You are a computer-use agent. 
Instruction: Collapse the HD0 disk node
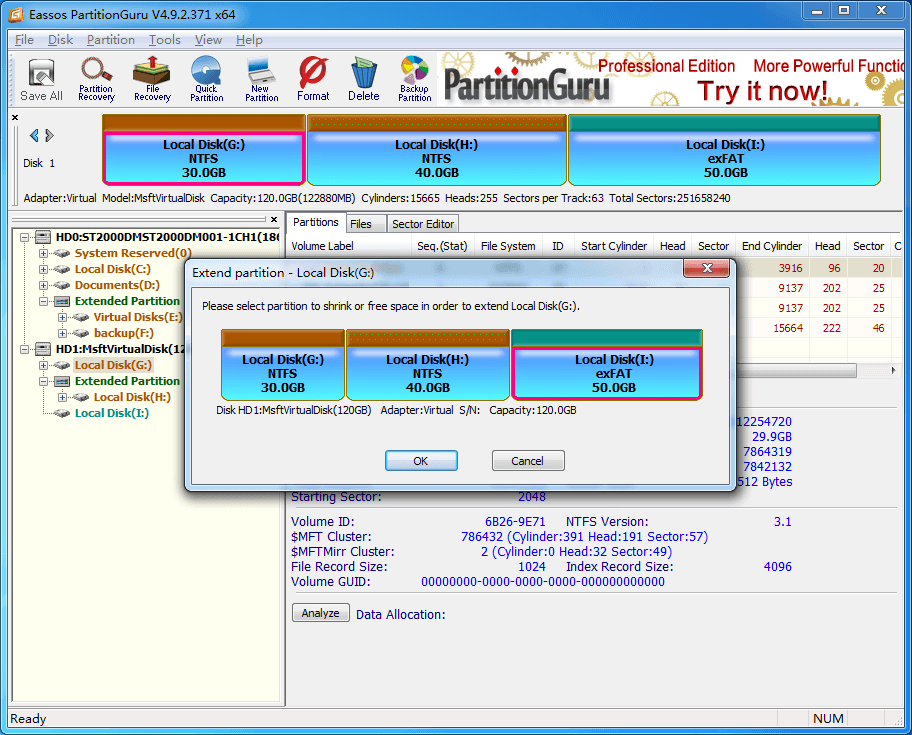tap(24, 237)
